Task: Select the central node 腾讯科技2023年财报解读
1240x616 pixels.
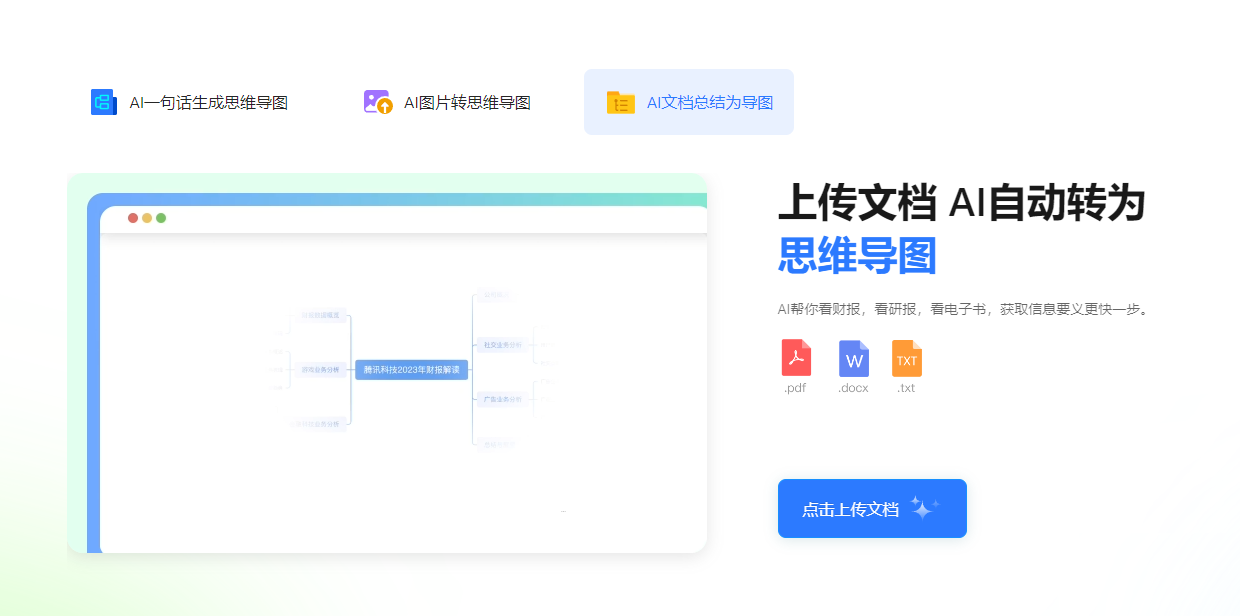Action: point(412,369)
